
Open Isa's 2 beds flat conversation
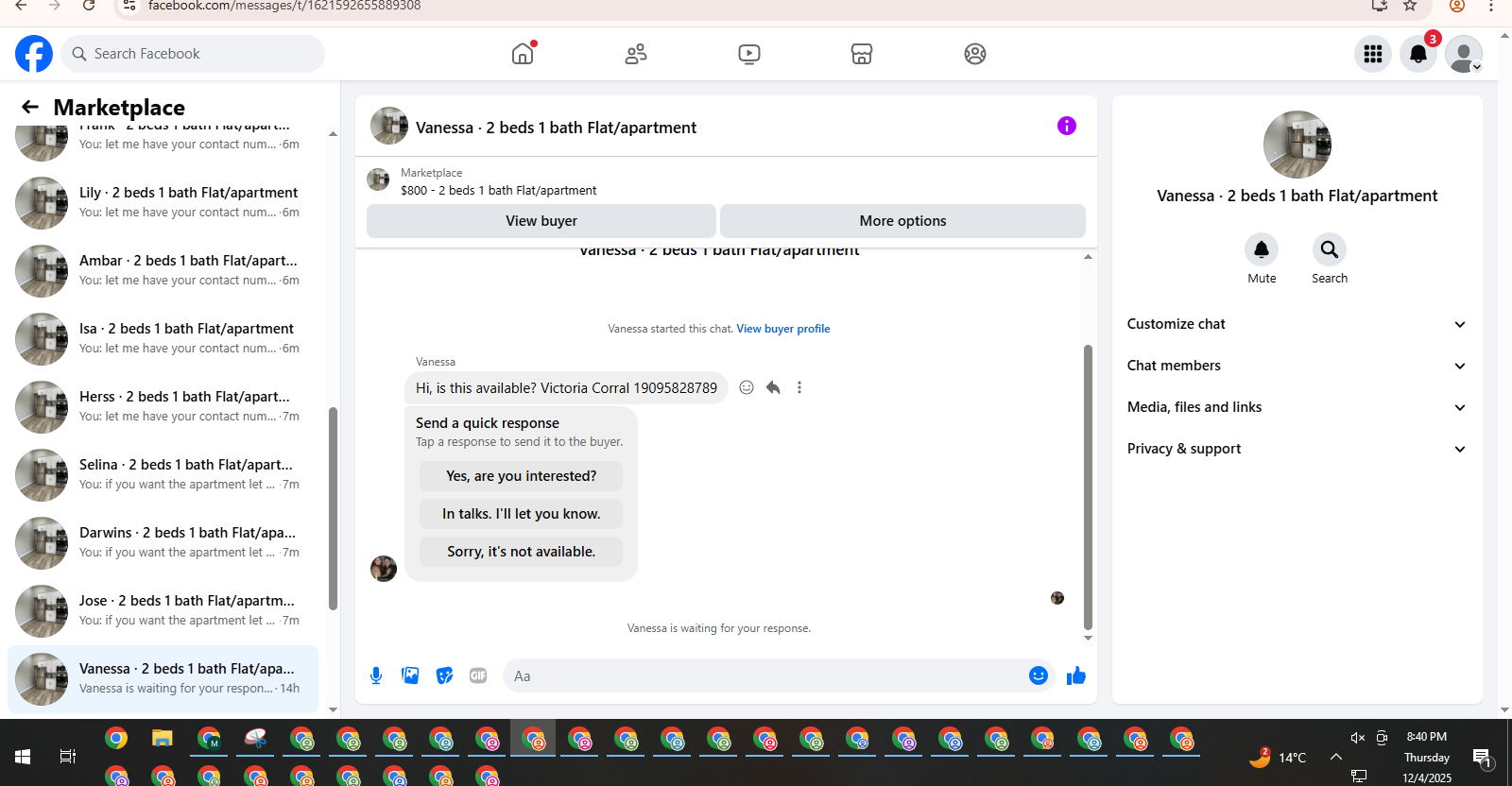point(163,339)
